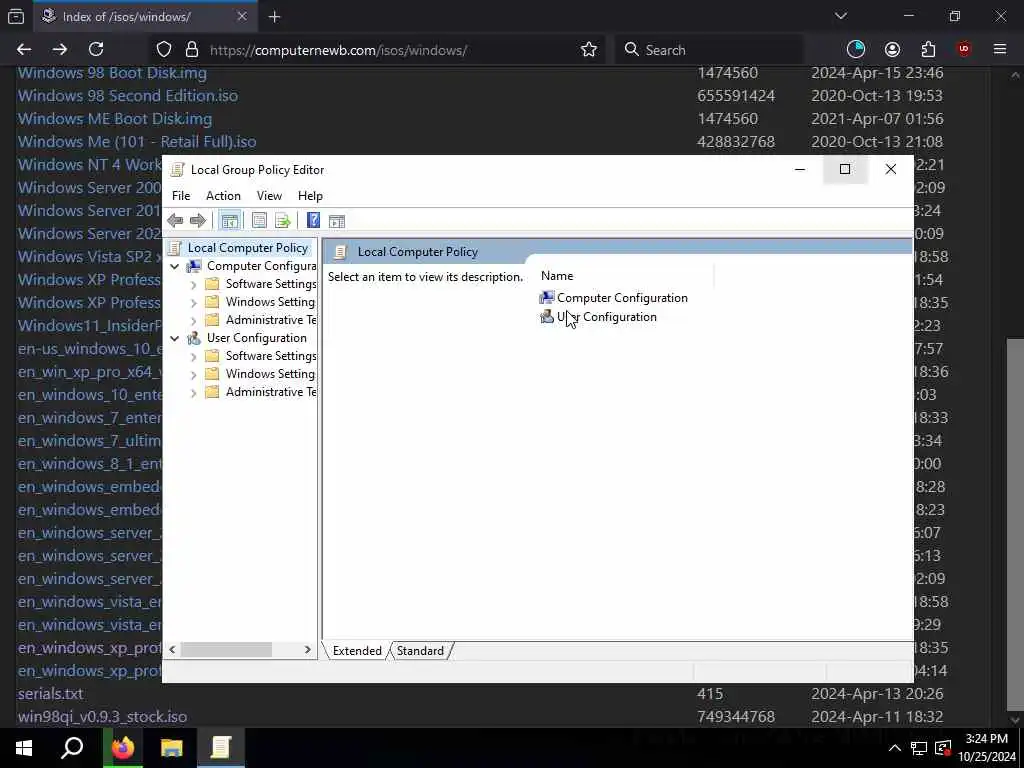Expand Administrative Templates under Computer Configuration
This screenshot has height=768, width=1024.
pos(193,321)
